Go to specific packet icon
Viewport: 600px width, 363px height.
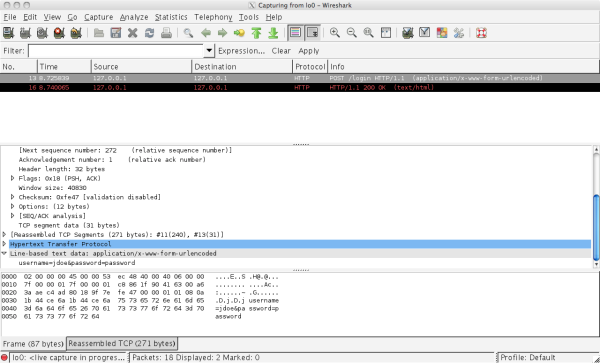click(239, 33)
